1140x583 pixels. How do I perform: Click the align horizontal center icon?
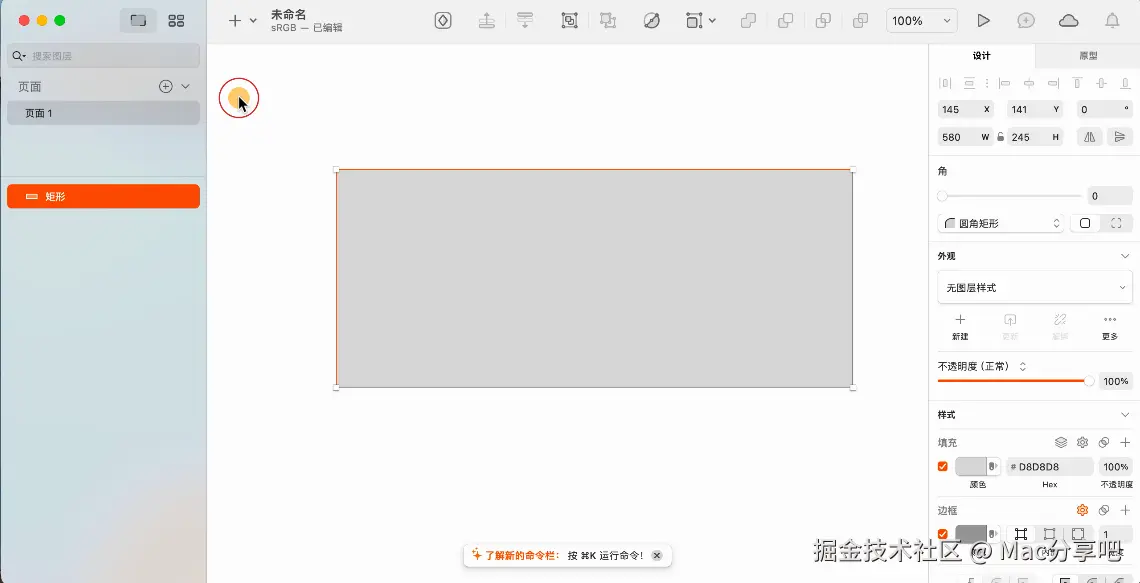(x=1029, y=83)
